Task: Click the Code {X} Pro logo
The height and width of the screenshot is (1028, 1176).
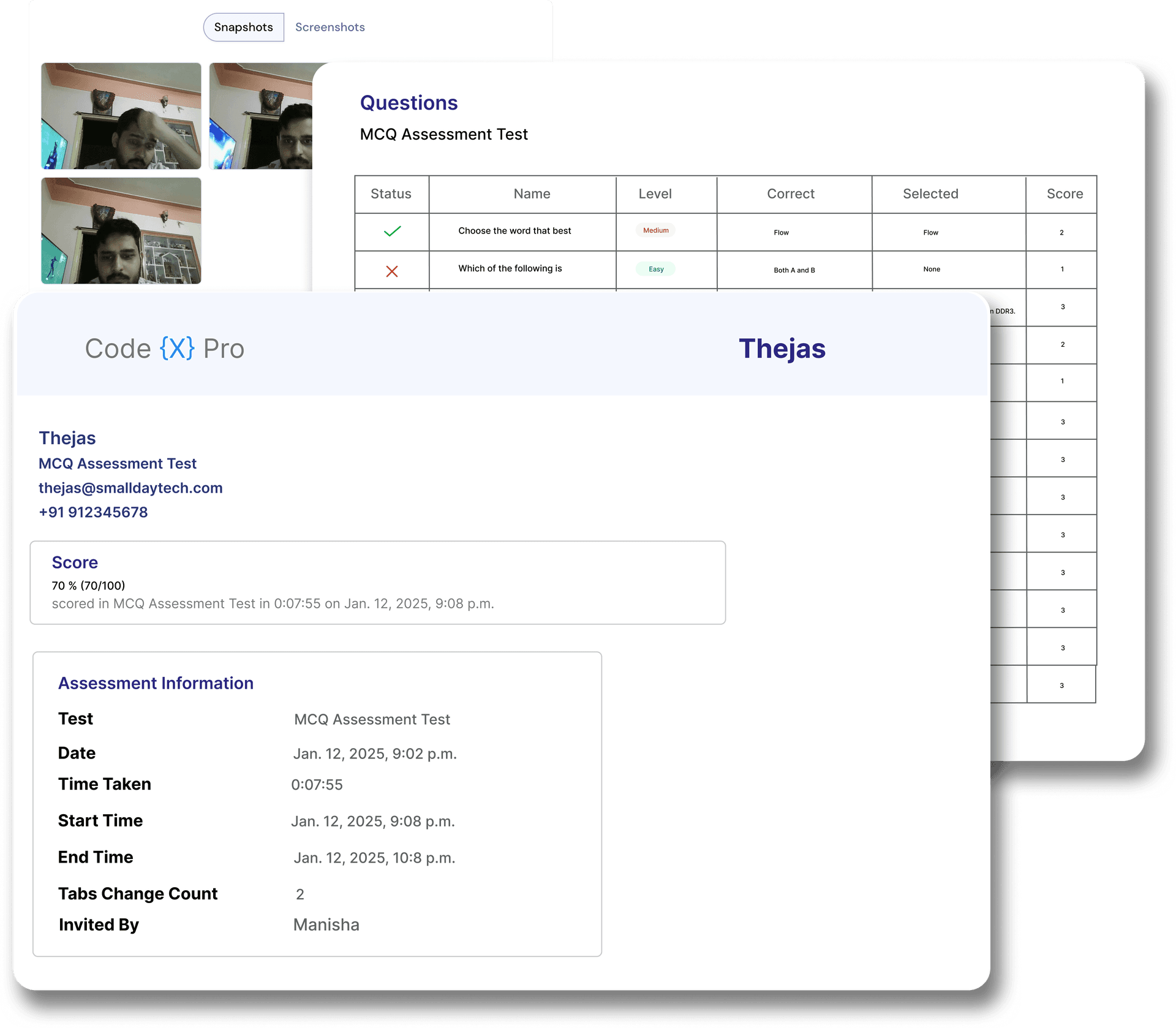Action: pos(165,349)
